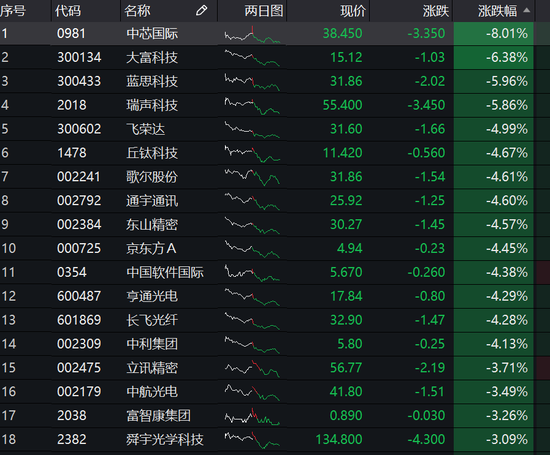This screenshot has width=550, height=455.
Task: Click stock code 300602
Action: tap(79, 129)
